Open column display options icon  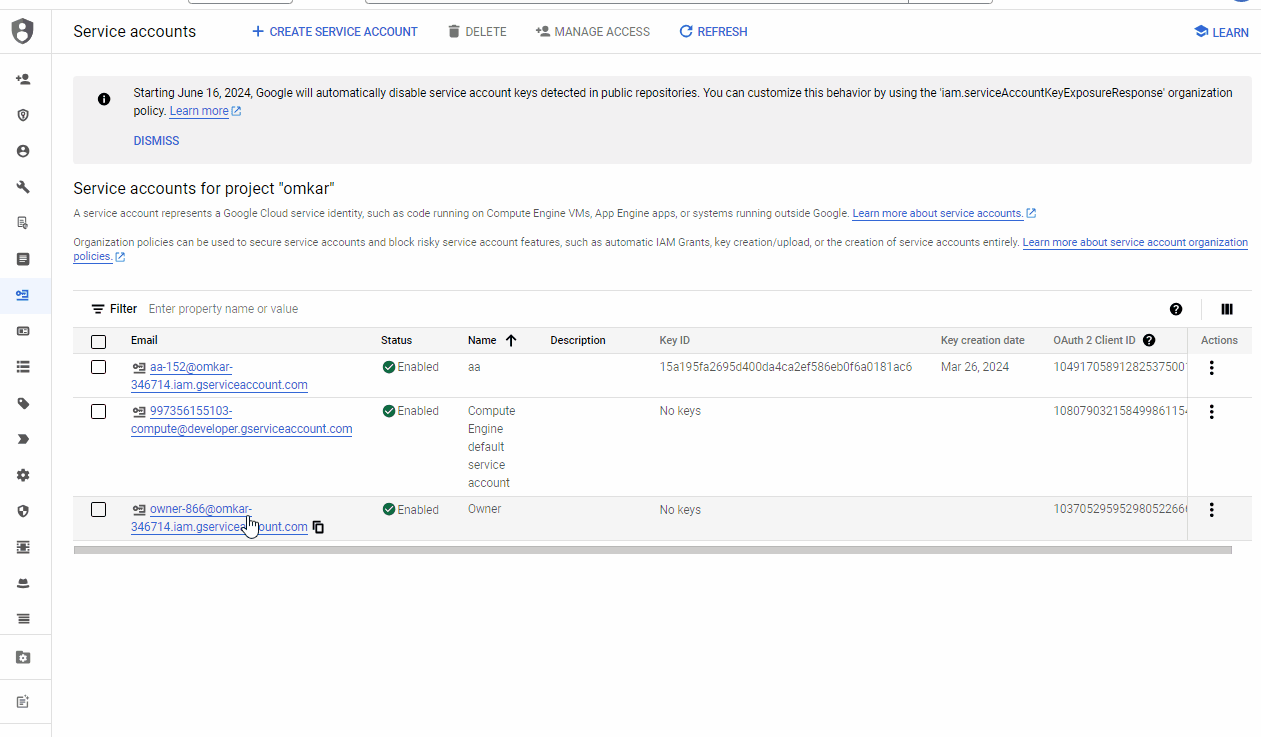(x=1227, y=309)
